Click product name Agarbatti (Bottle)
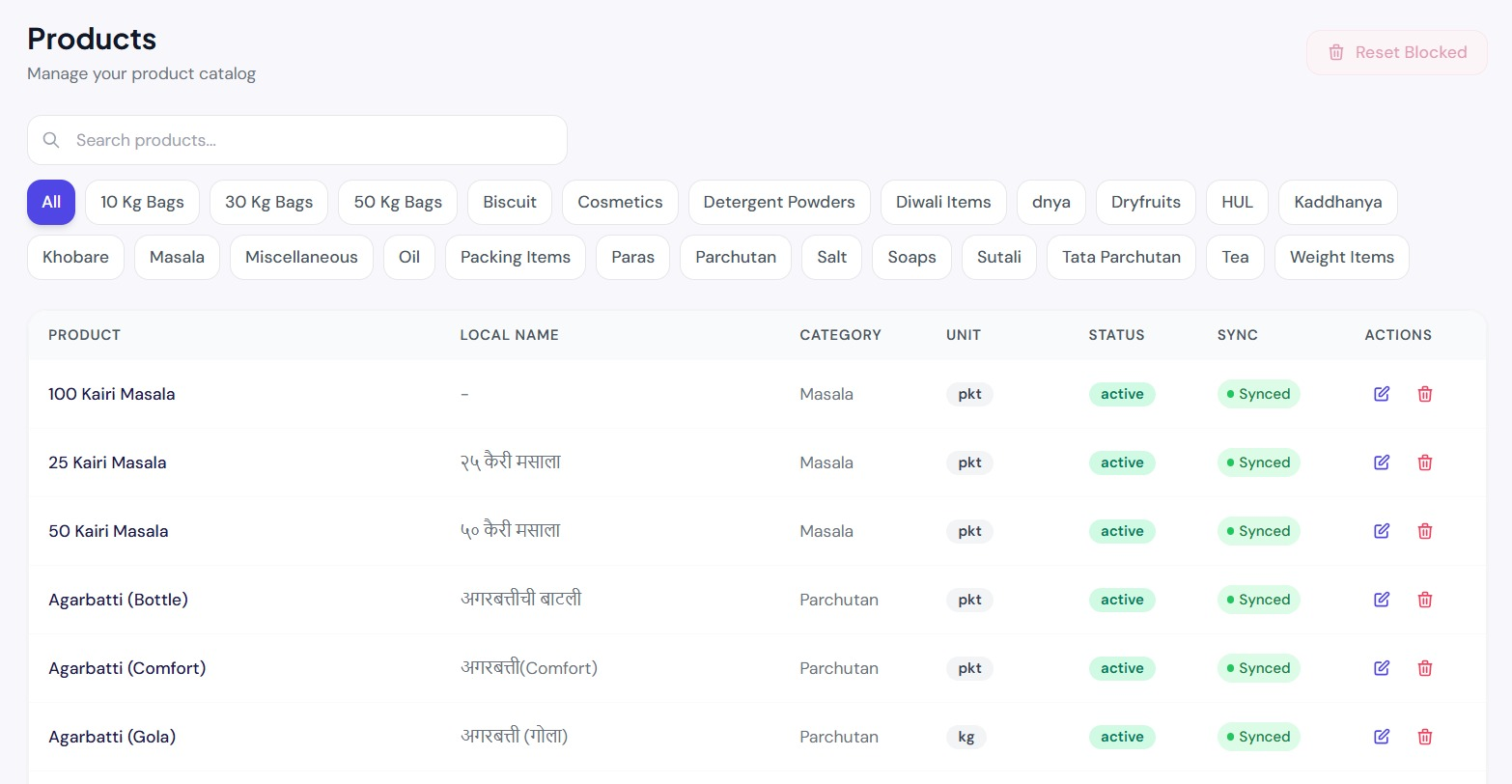The image size is (1512, 784). [x=118, y=600]
